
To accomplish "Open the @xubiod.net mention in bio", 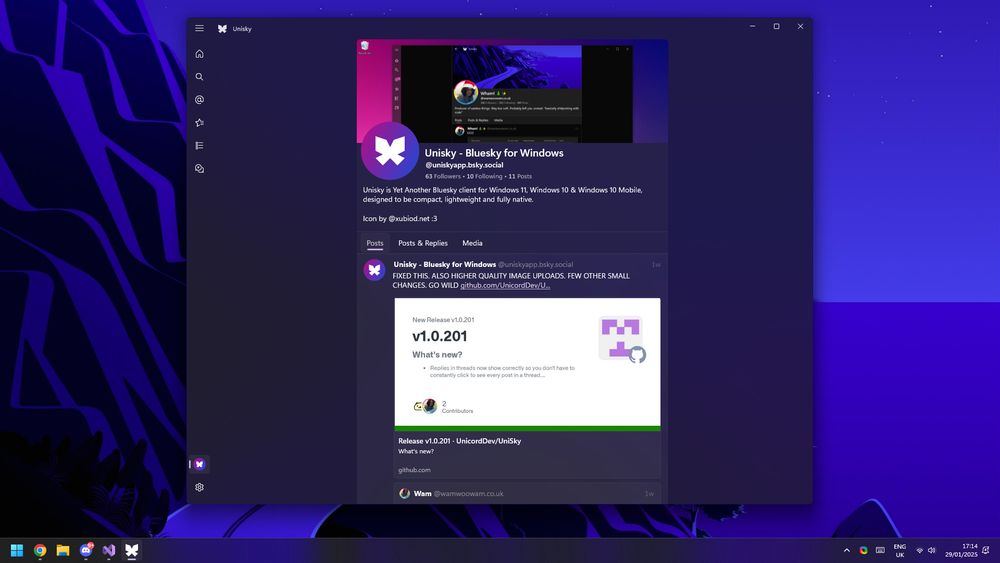I will [408, 219].
